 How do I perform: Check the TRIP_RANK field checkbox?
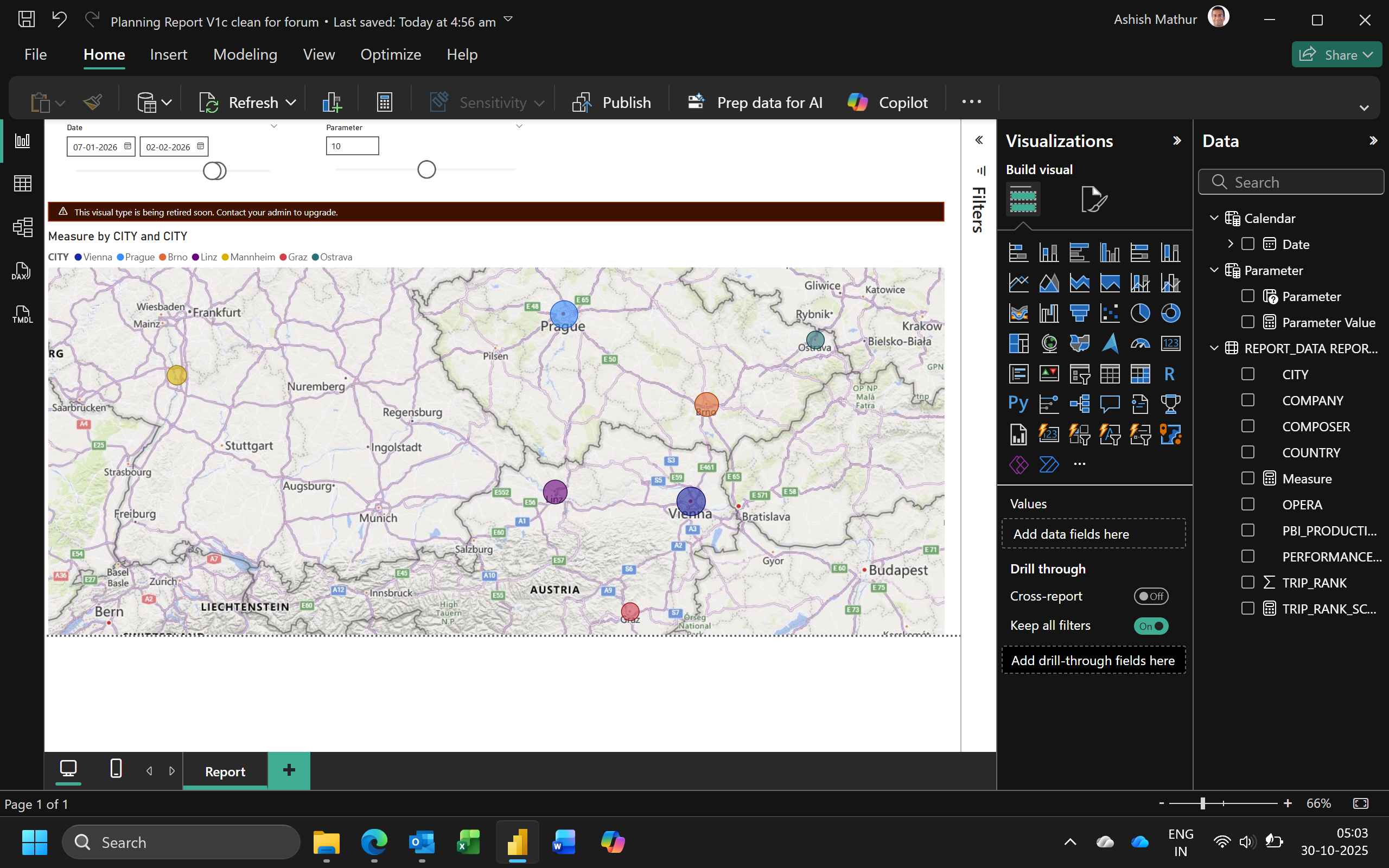pyautogui.click(x=1247, y=582)
